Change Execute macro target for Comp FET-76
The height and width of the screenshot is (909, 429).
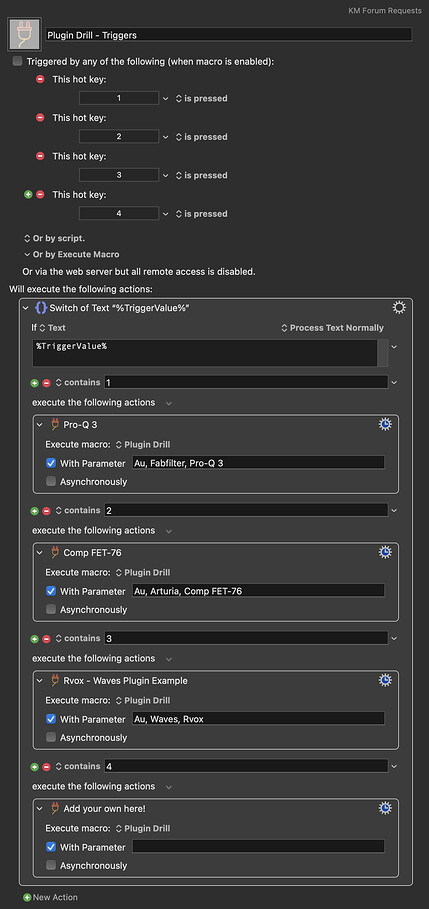pos(143,572)
